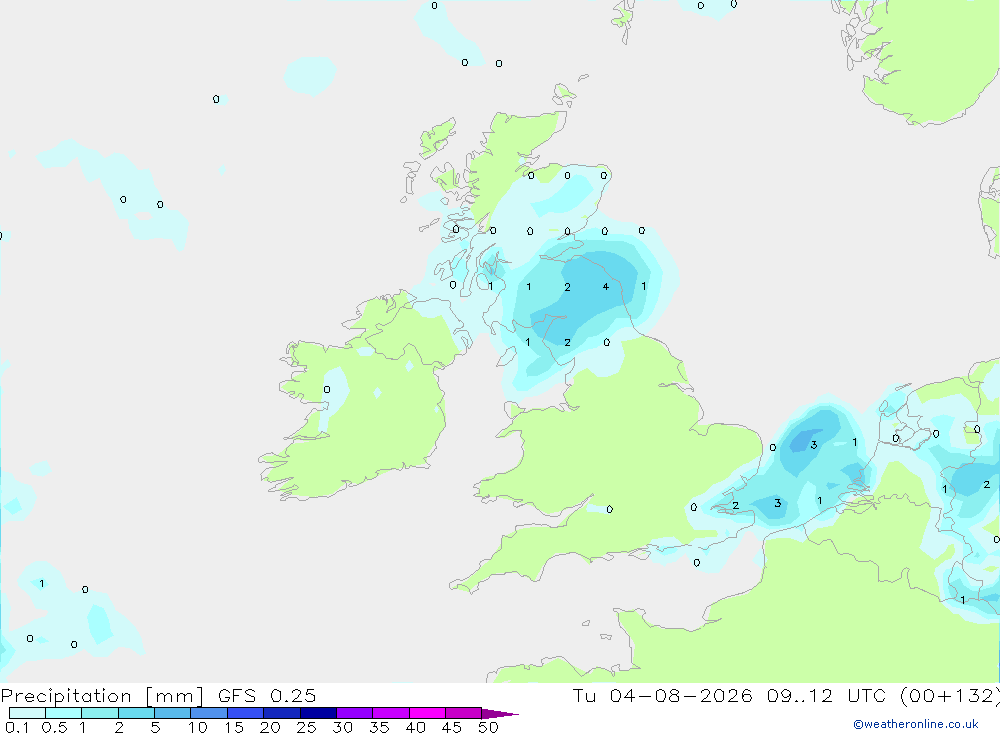Screen dimensions: 1000x733
Task: Pick the purple swatch between 35 and 40
Action: pos(390,713)
